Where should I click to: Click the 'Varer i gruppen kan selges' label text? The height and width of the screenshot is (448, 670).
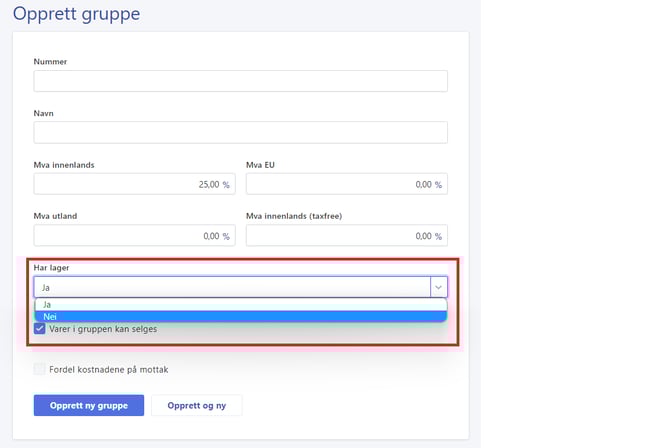click(103, 329)
